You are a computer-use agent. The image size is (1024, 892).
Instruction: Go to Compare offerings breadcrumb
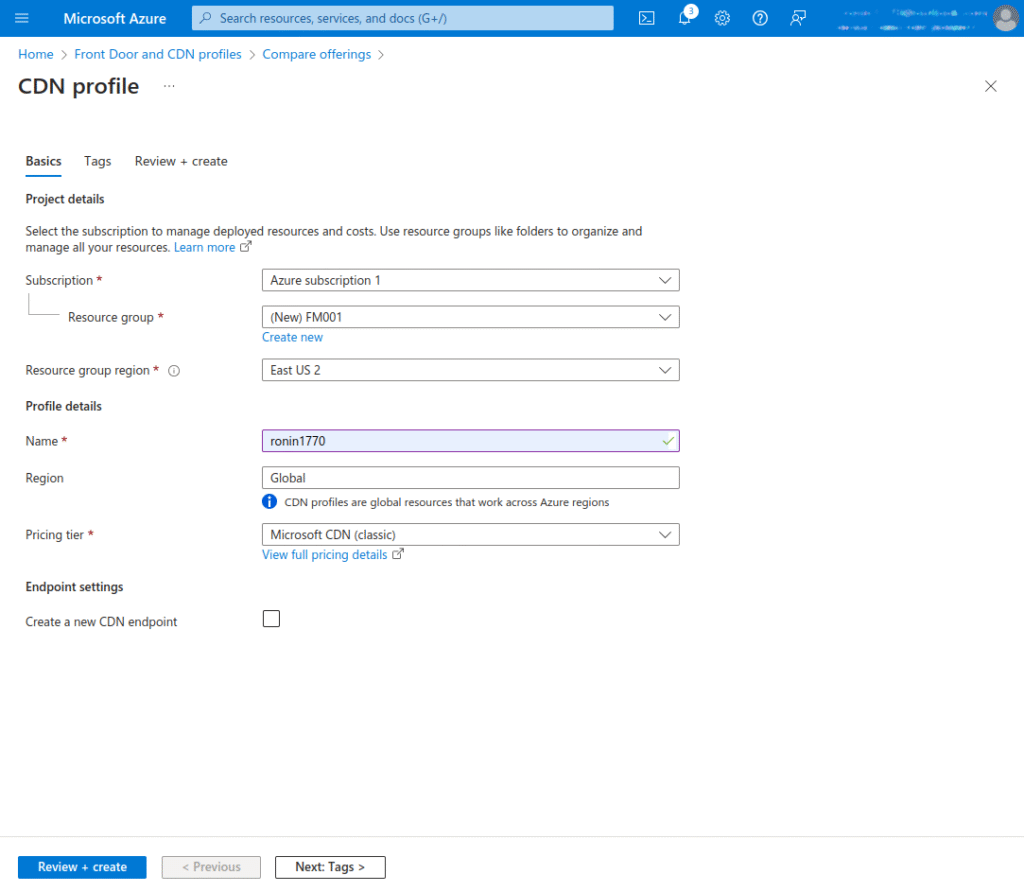[317, 54]
